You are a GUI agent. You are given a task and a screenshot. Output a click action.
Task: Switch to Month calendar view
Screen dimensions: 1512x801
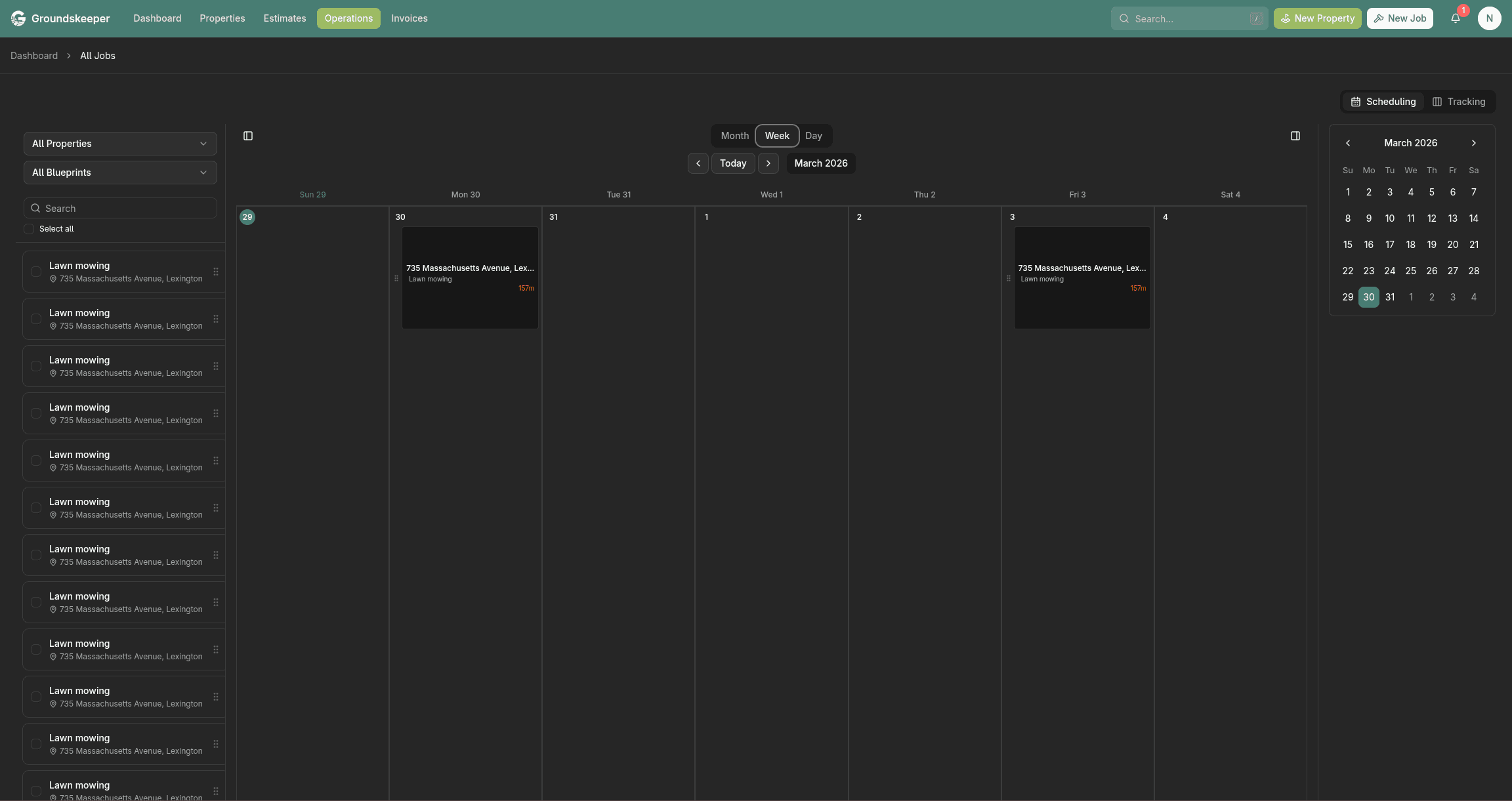[734, 136]
